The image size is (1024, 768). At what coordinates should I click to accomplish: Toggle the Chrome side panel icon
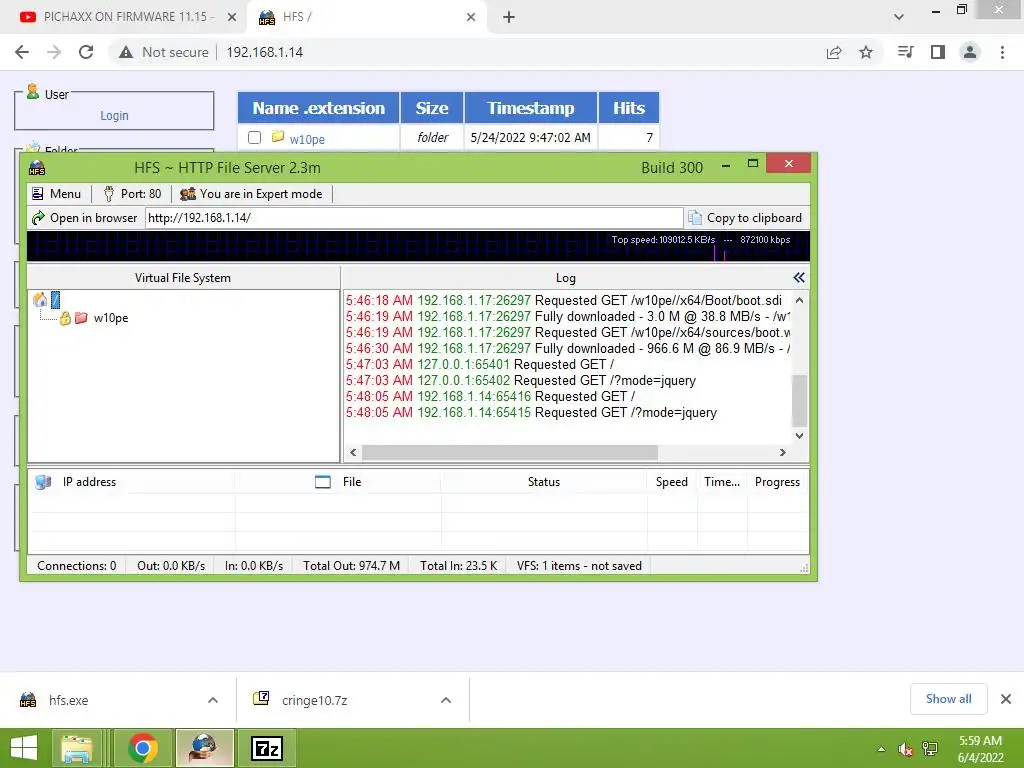(x=938, y=52)
